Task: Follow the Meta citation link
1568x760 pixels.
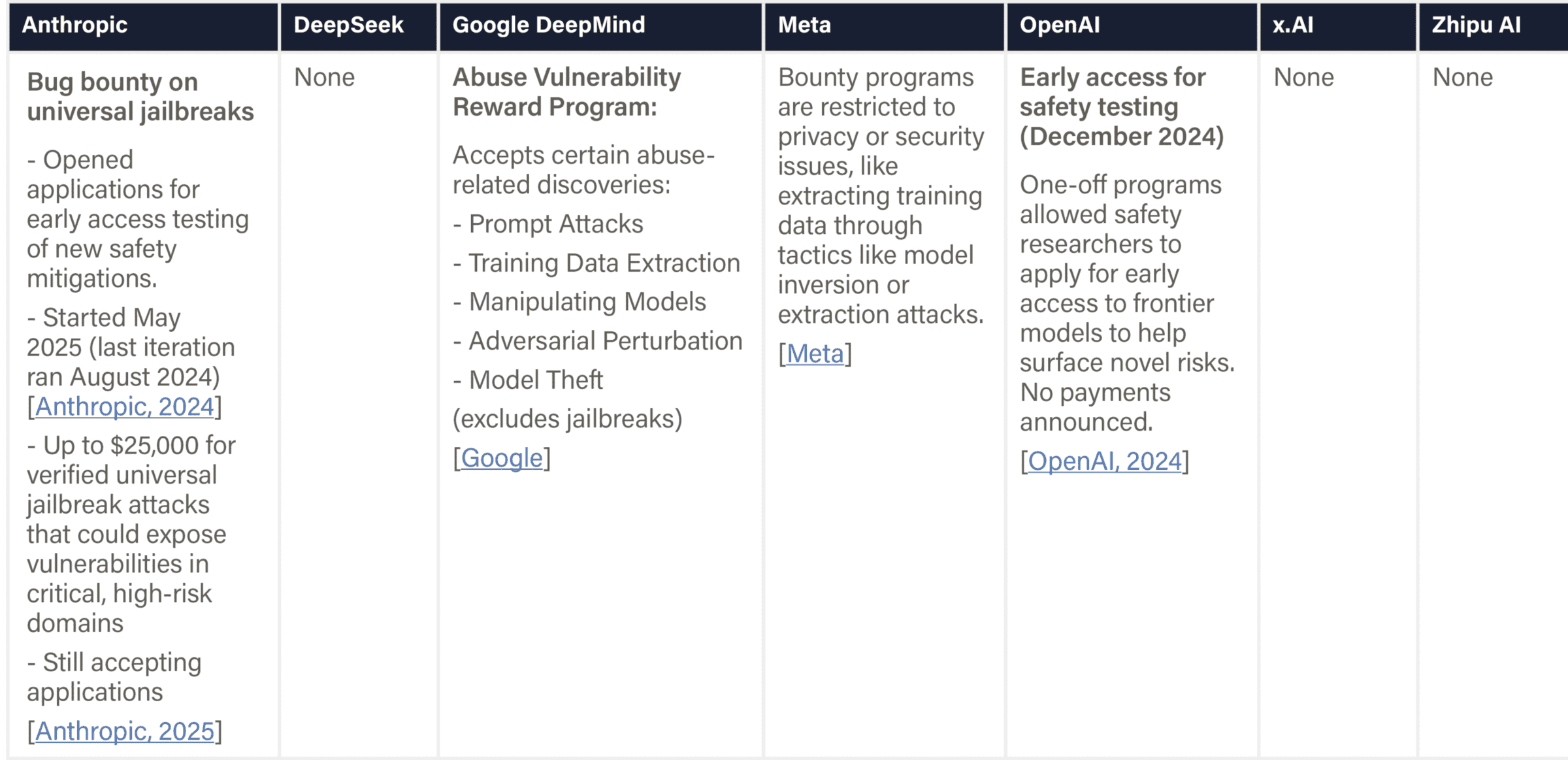Action: pos(815,354)
